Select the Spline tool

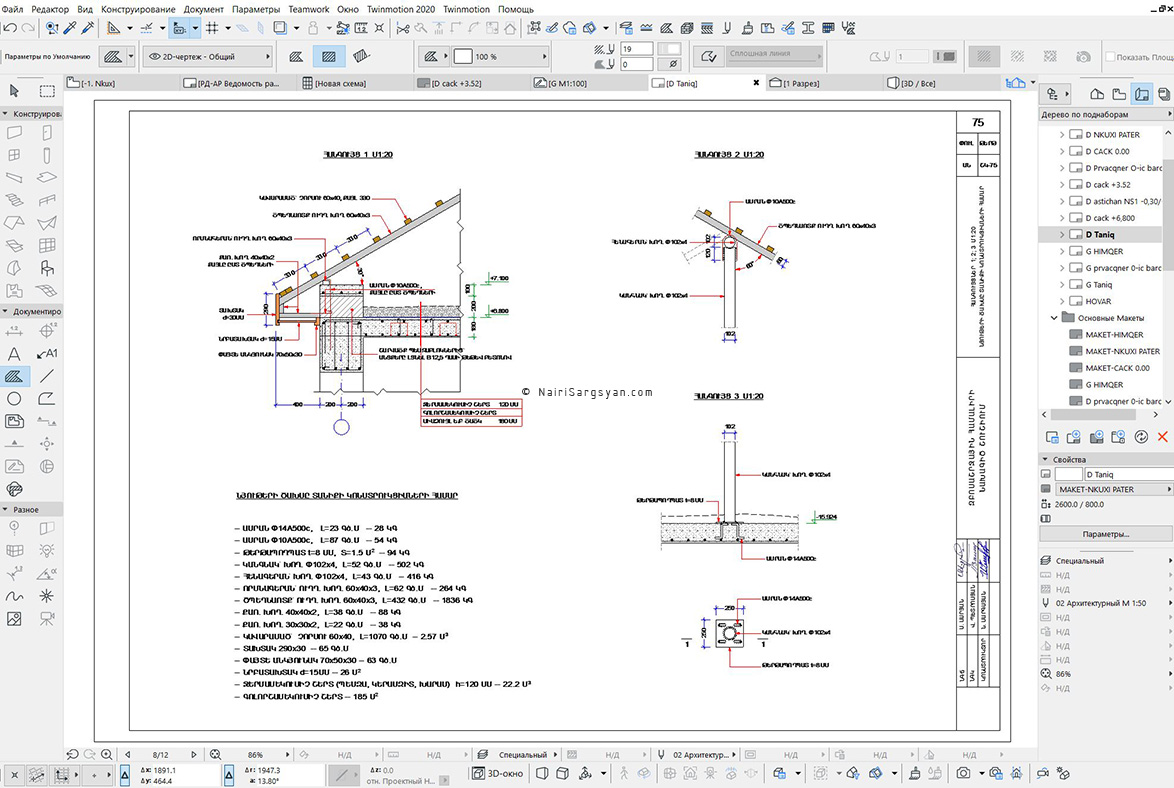[x=14, y=596]
